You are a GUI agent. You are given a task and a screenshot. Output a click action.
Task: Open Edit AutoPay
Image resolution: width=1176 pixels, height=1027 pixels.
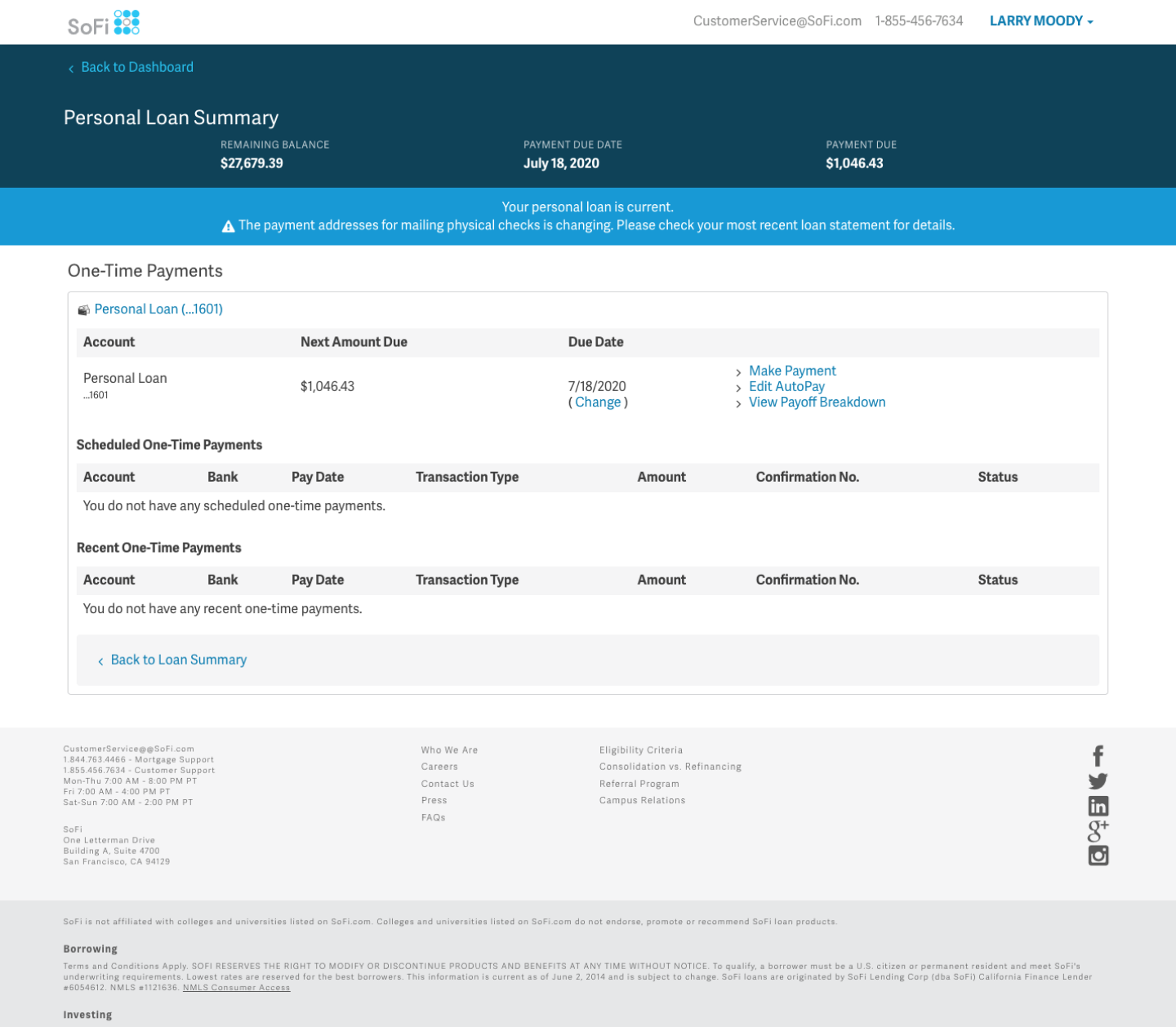pos(786,386)
